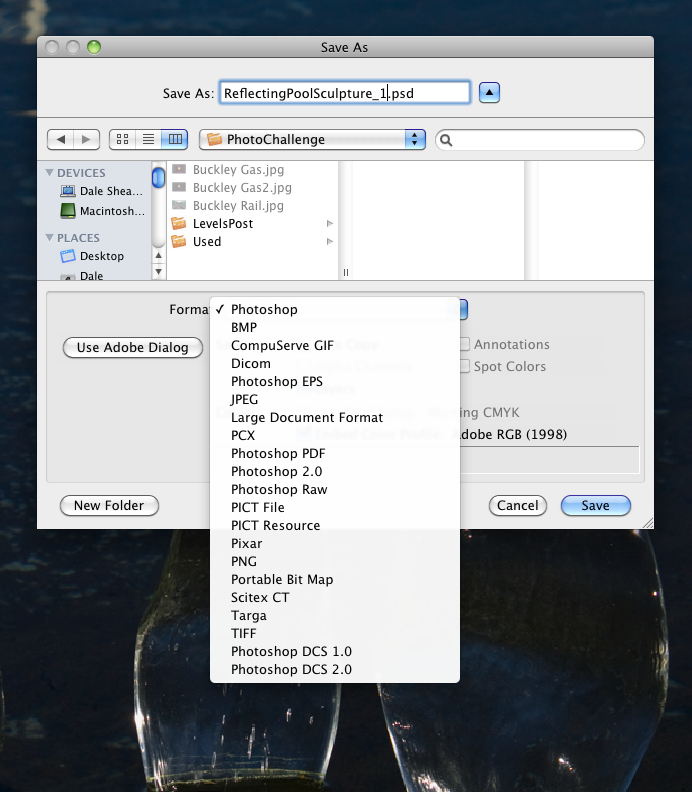Collapse the expanded save dialog
The image size is (692, 792).
click(489, 93)
